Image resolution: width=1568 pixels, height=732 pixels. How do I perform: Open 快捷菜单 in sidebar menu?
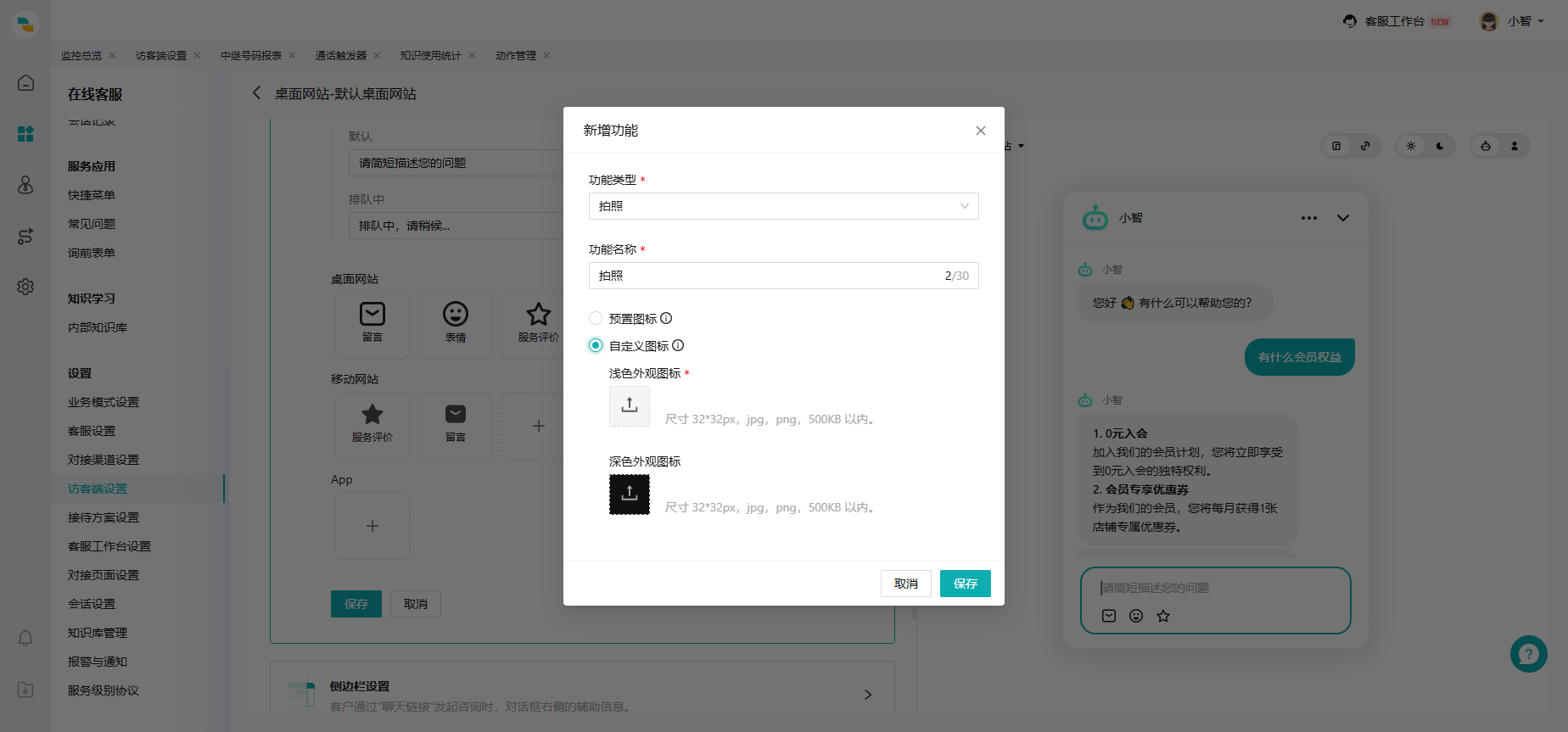[x=92, y=195]
